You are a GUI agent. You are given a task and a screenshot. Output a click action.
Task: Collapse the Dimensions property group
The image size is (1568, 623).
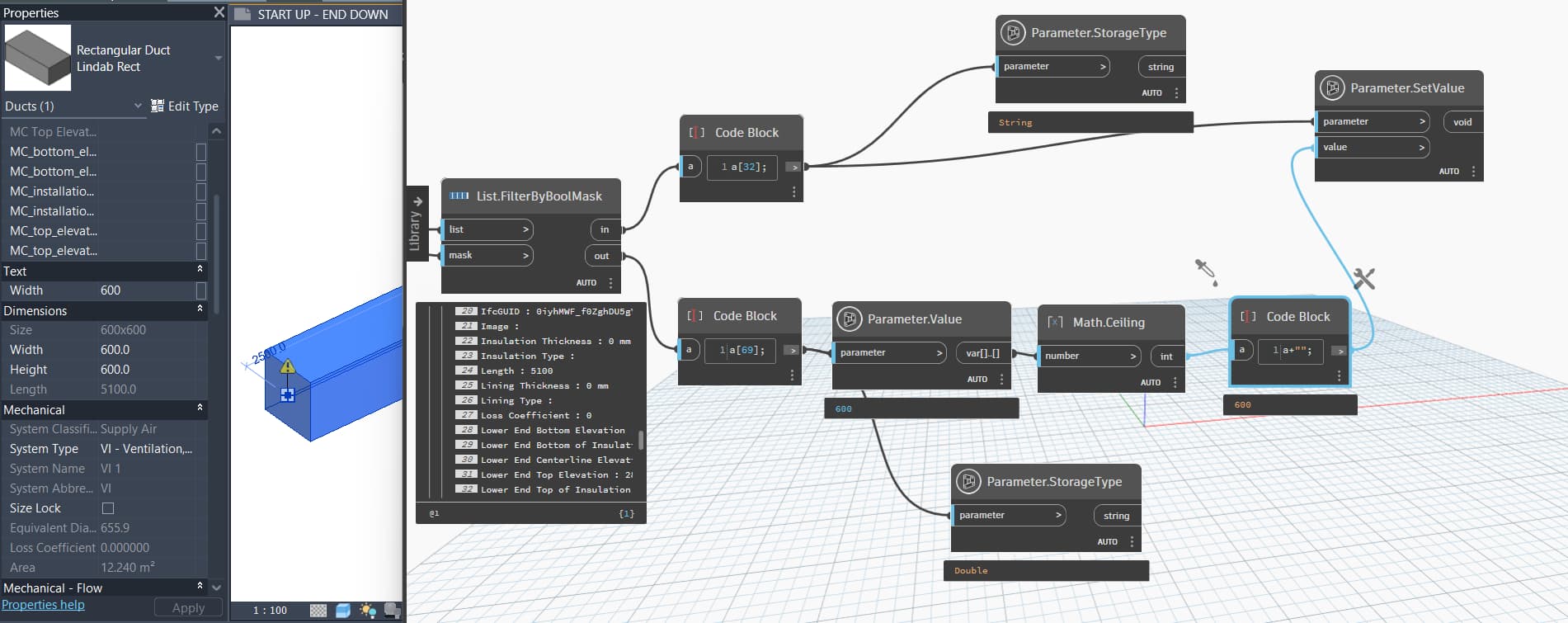[x=200, y=309]
